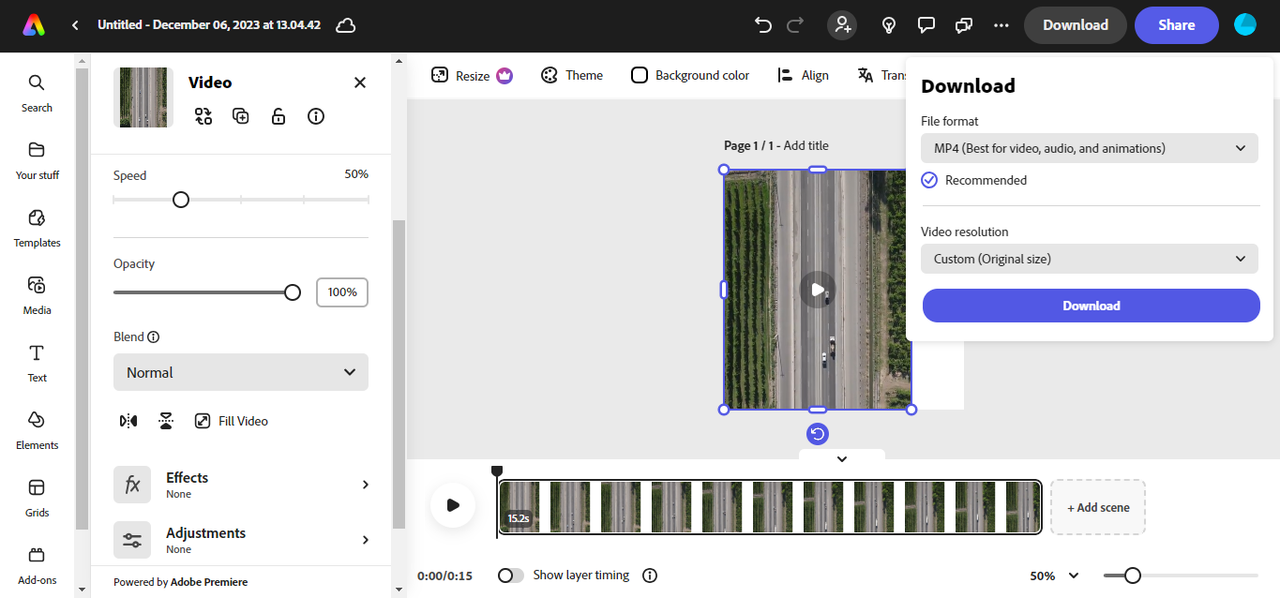The image size is (1280, 598).
Task: Click the Share button
Action: [1176, 25]
